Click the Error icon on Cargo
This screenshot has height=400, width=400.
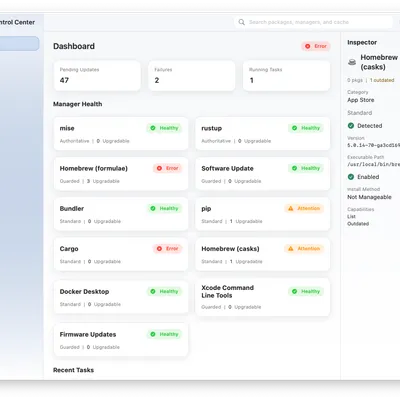coord(159,249)
